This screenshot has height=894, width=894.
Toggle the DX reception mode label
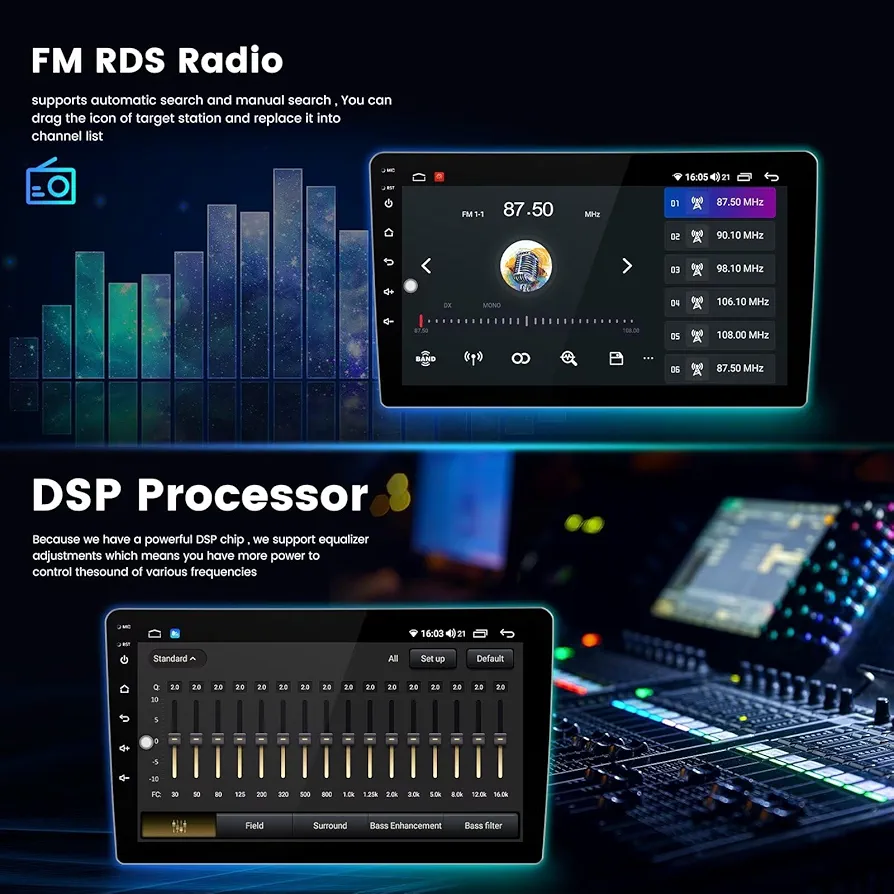(447, 305)
